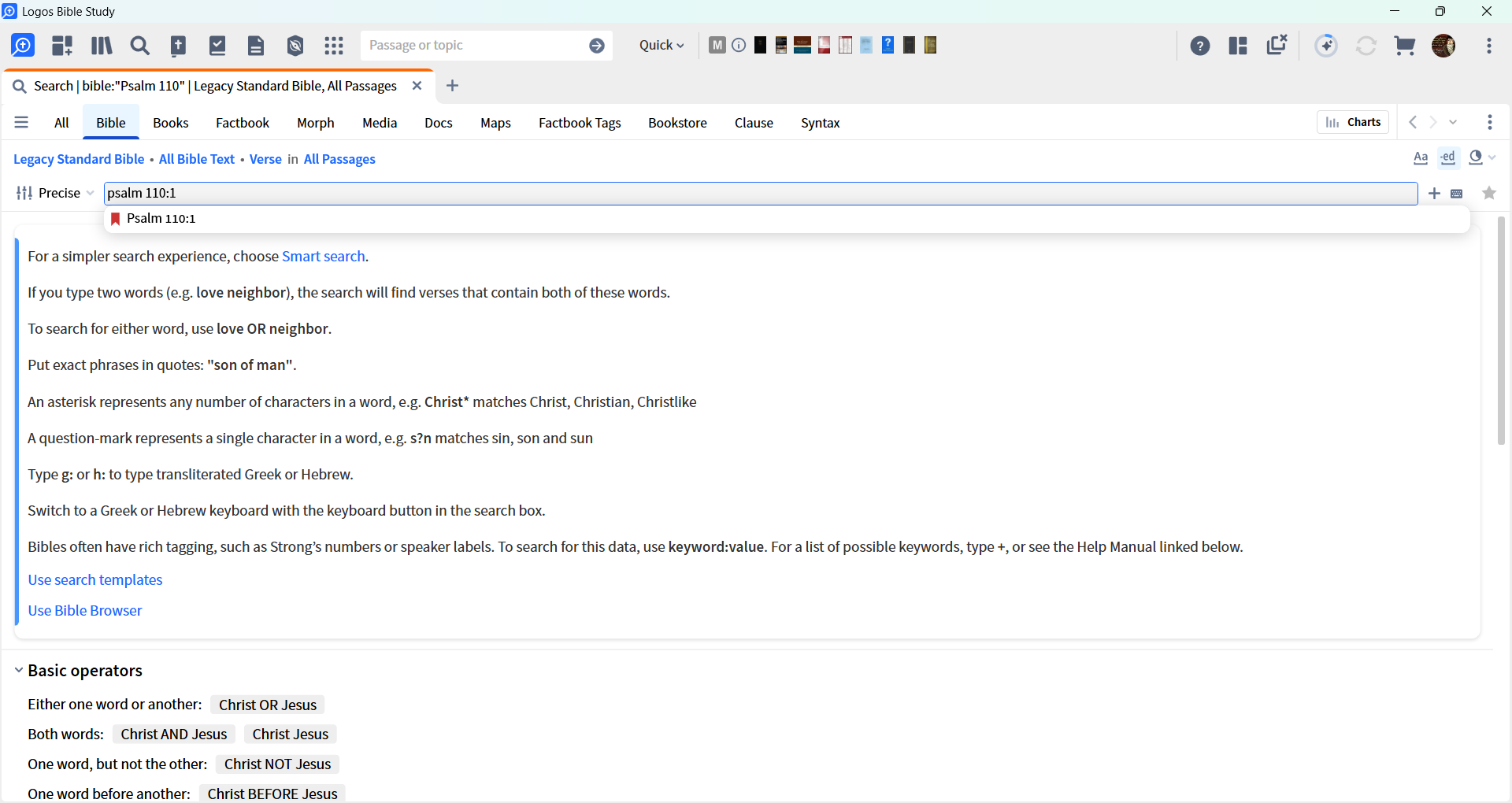The width and height of the screenshot is (1512, 803).
Task: Open the solid black book cover shortcut
Action: coord(760,45)
